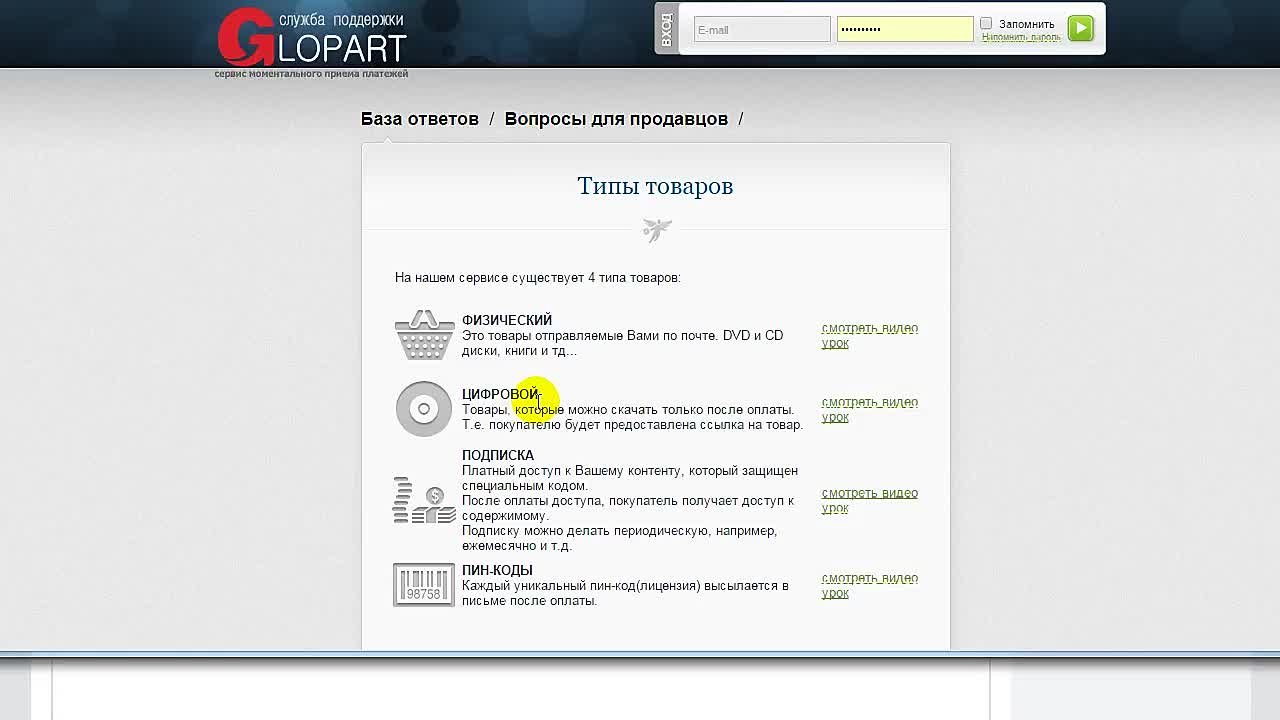Click the coins icon for subscription
The height and width of the screenshot is (720, 1280).
424,500
